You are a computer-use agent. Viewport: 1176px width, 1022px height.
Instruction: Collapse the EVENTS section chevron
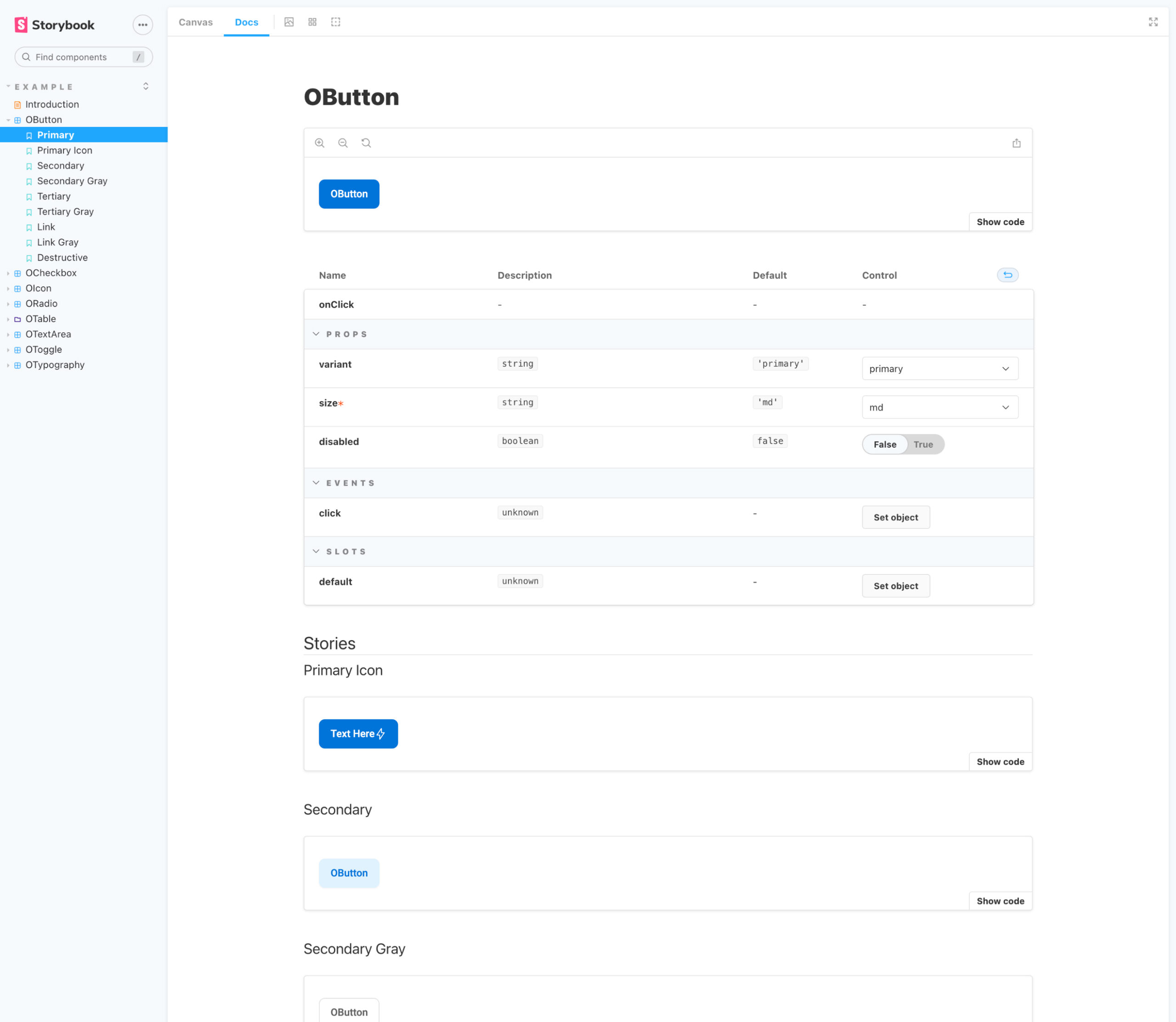(316, 483)
